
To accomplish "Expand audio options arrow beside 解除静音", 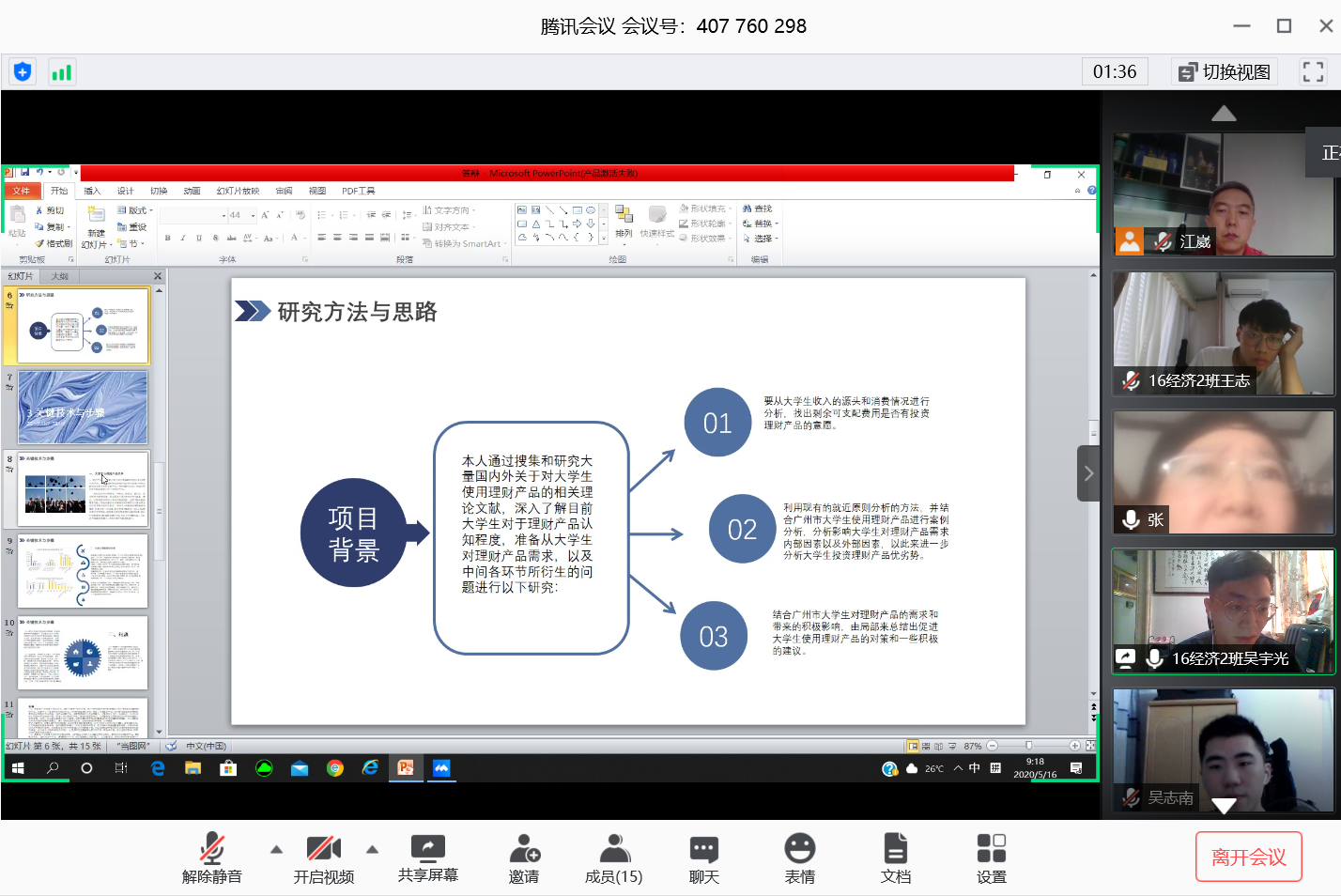I will [x=276, y=849].
